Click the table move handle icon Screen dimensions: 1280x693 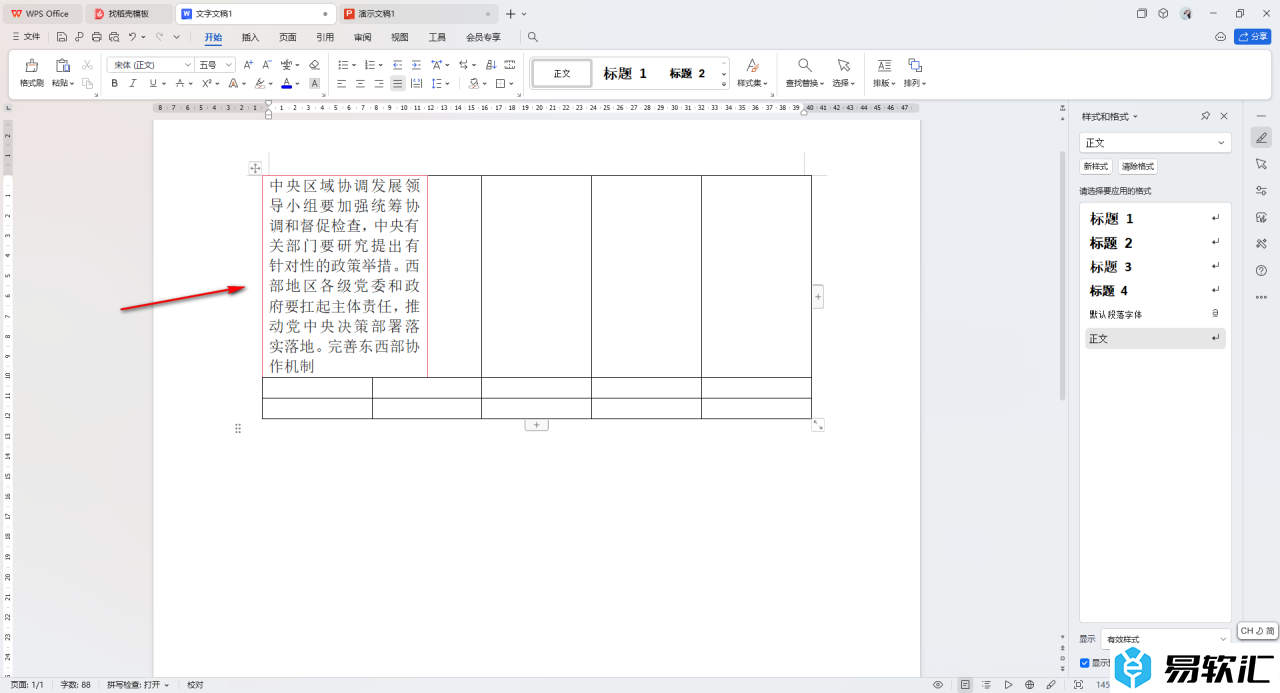(255, 168)
